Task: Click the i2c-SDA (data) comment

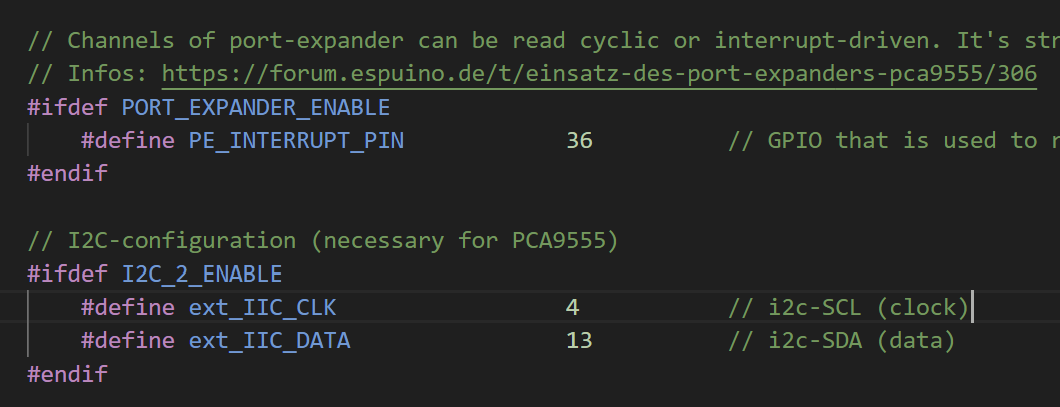Action: (x=842, y=341)
